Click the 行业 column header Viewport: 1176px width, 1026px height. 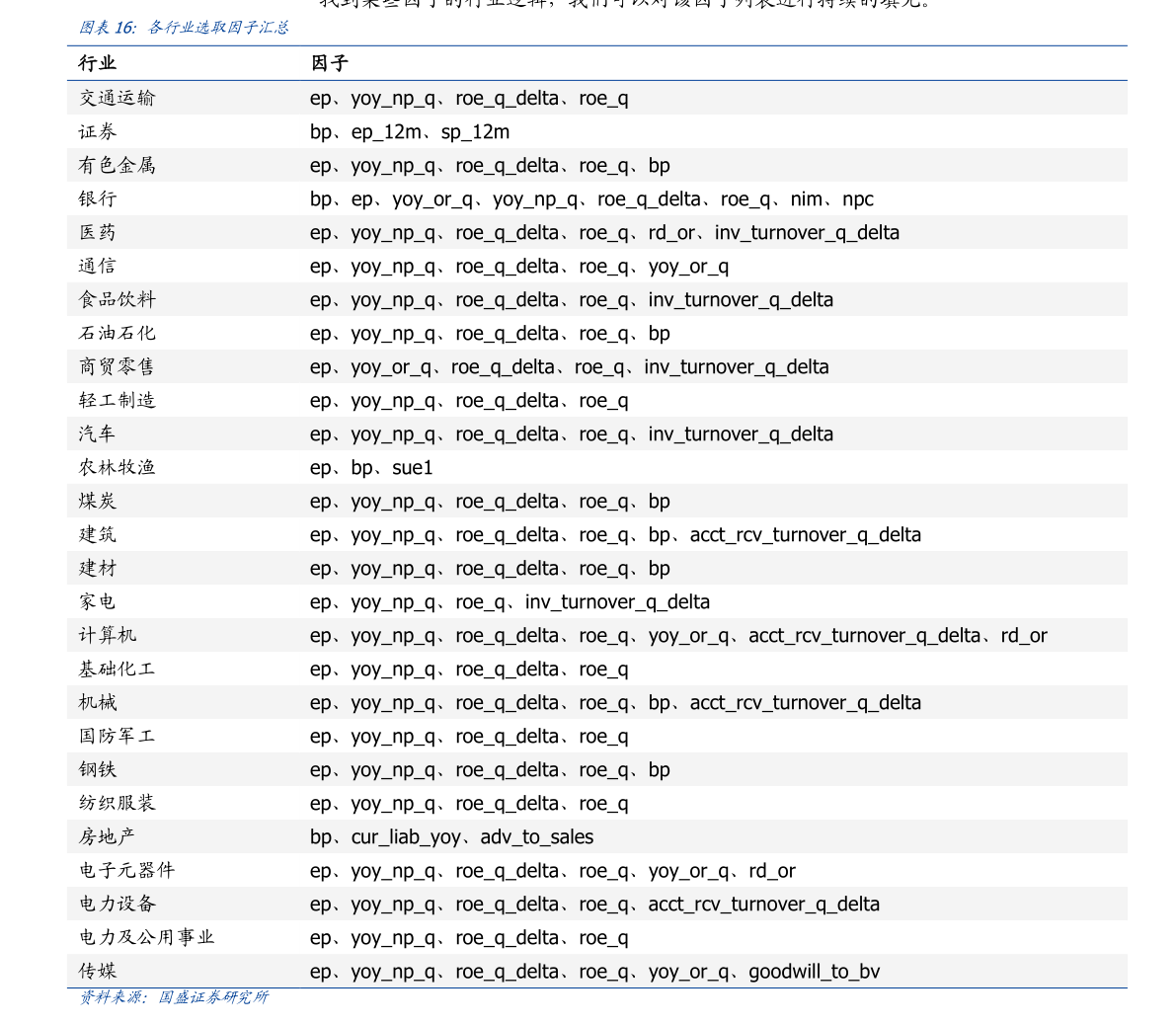pos(98,63)
